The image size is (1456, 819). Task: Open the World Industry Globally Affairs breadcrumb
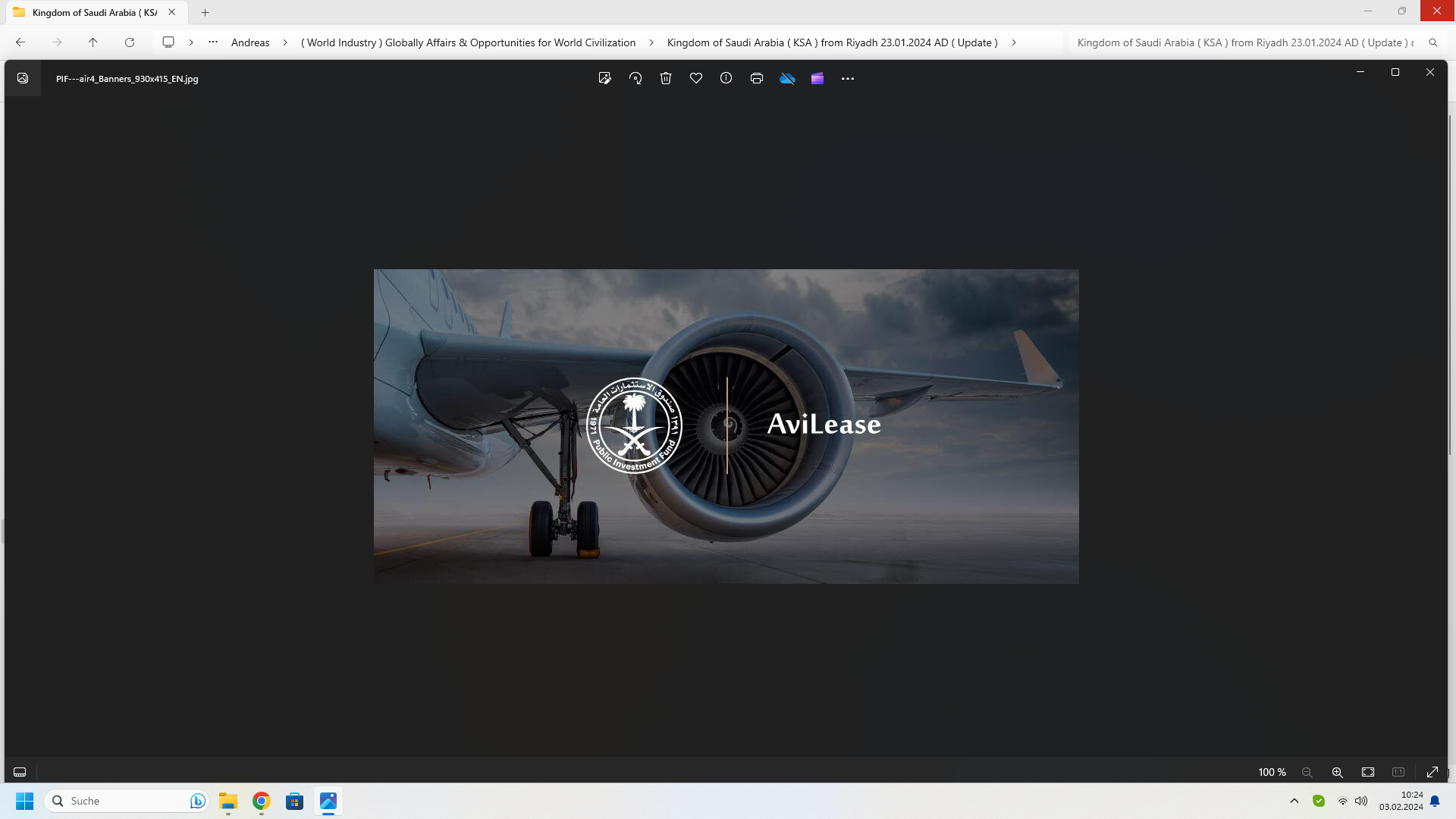pyautogui.click(x=469, y=42)
